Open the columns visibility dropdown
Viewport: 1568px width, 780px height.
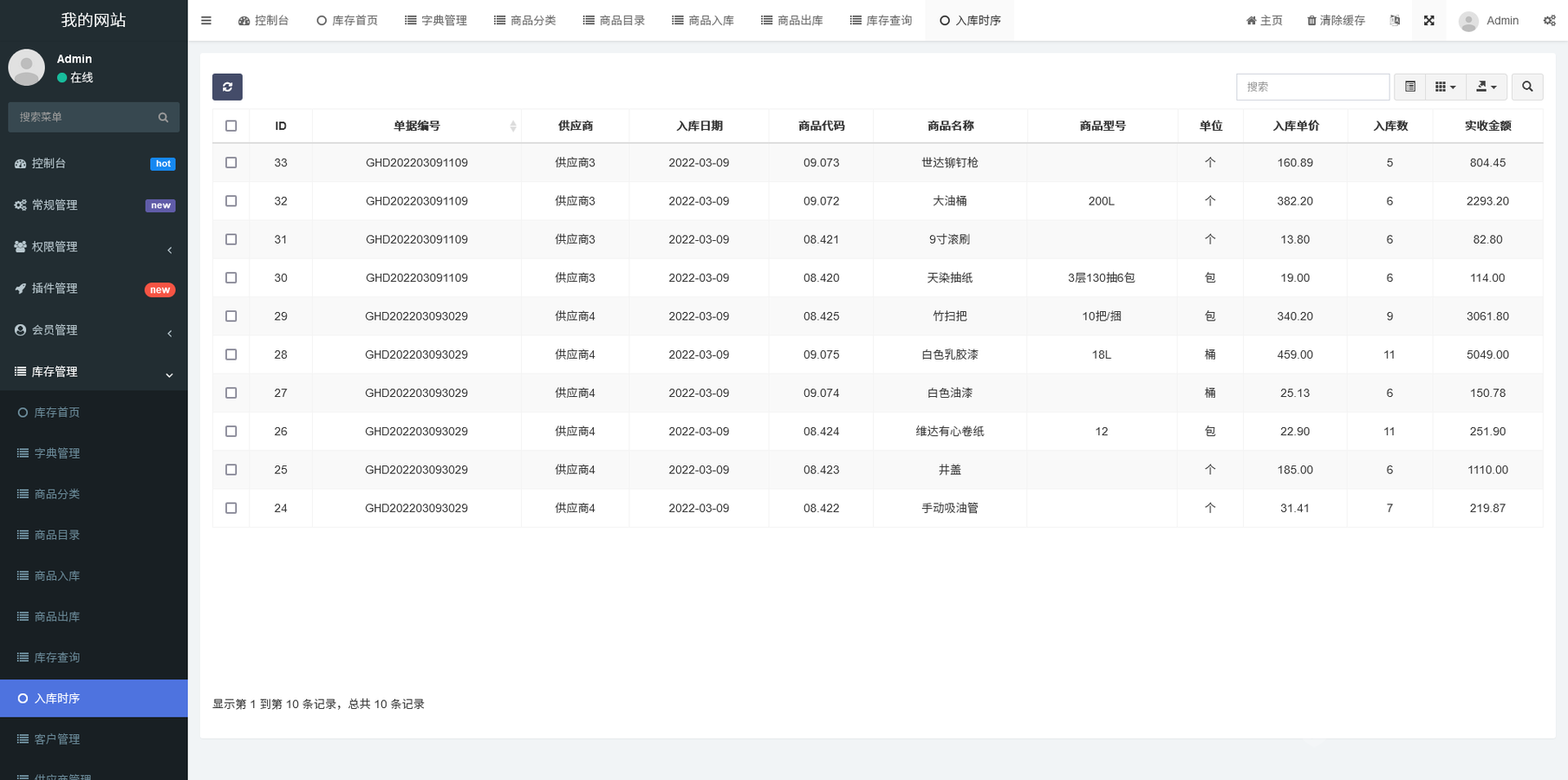coord(1445,87)
